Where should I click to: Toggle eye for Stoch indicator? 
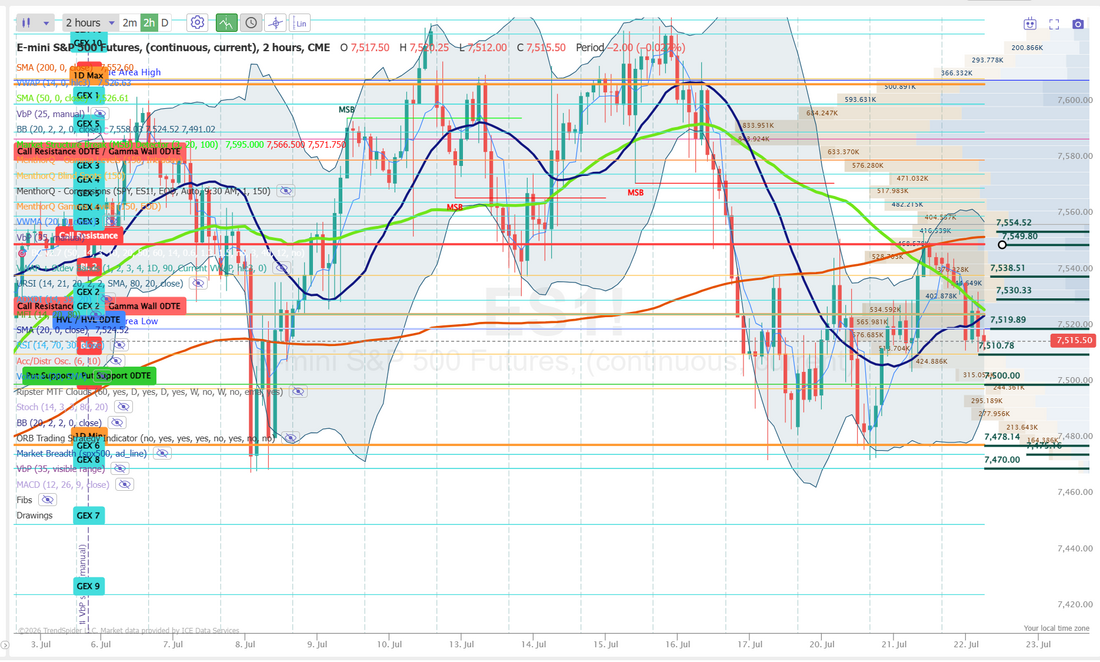pyautogui.click(x=123, y=407)
